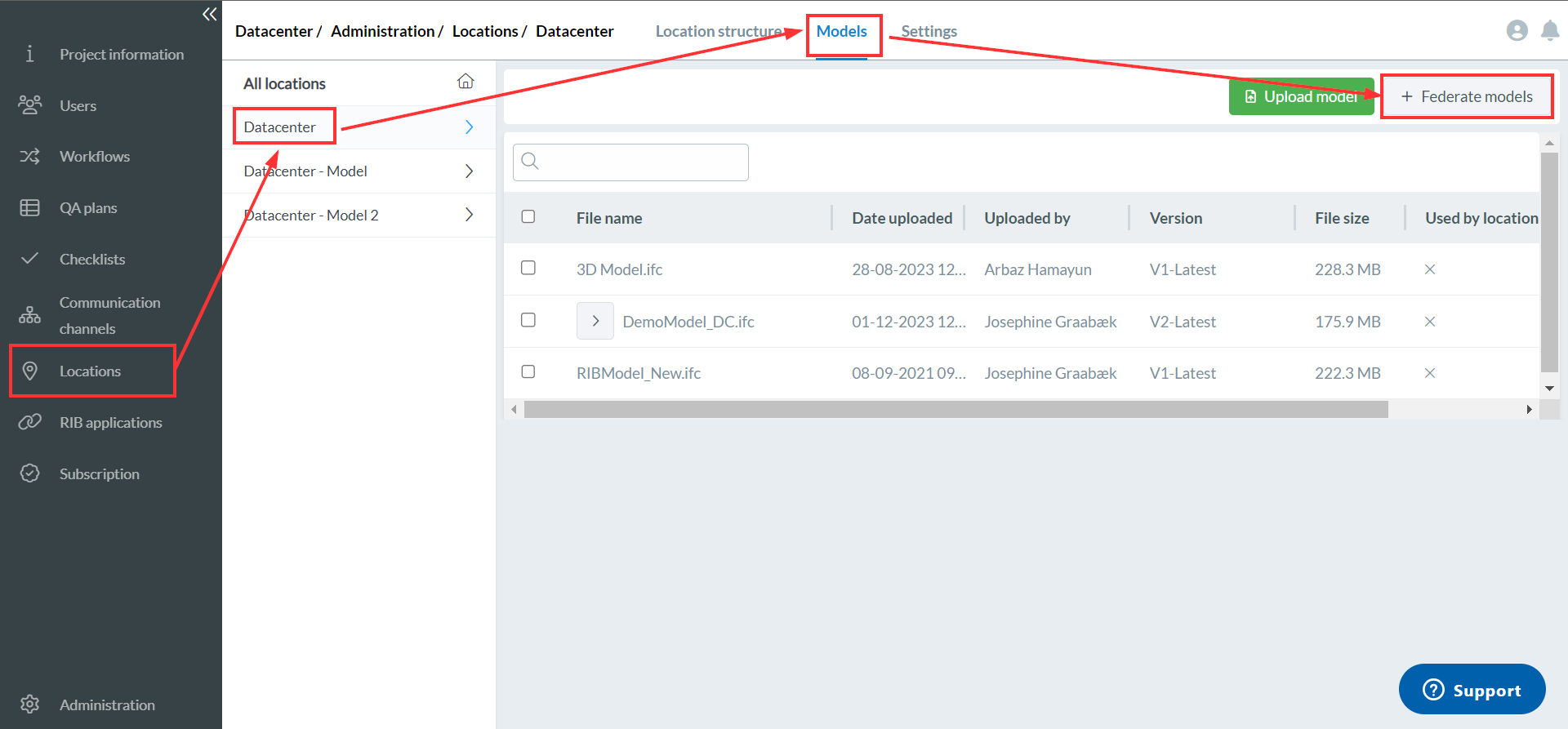Select the DemoModel_DC.ifc checkbox
The width and height of the screenshot is (1568, 729).
[528, 320]
